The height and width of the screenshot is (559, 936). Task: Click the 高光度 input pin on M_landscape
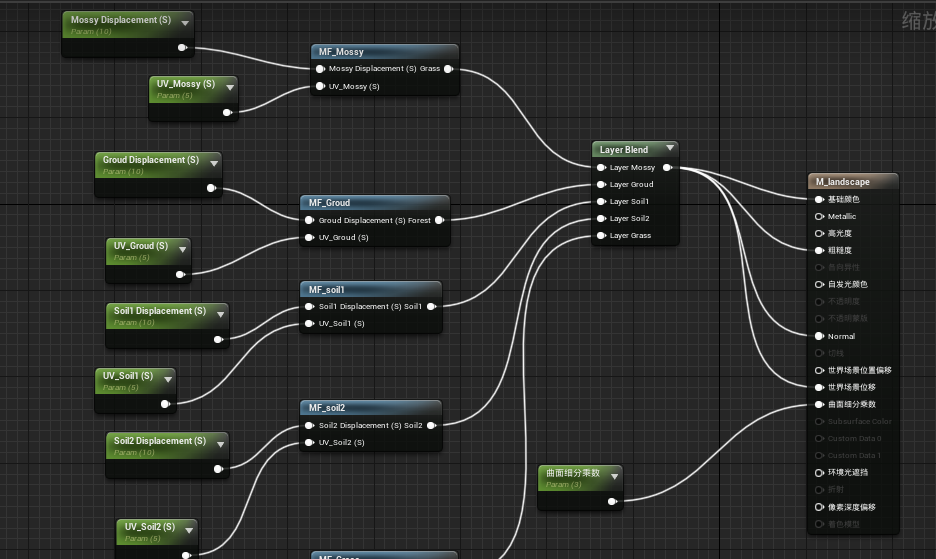point(820,234)
